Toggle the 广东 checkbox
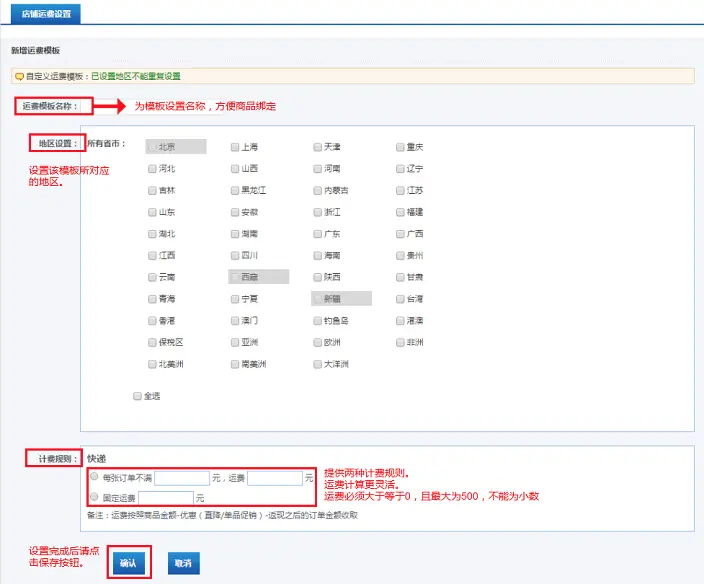 point(317,234)
